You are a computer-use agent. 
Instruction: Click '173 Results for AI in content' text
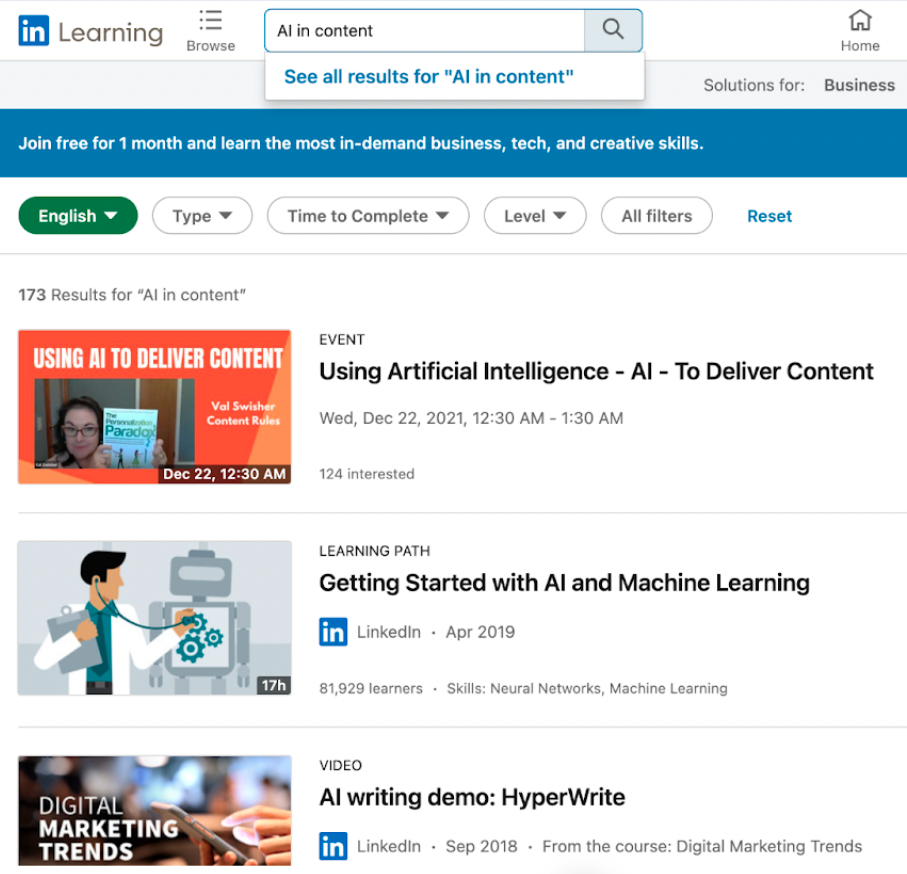point(132,295)
